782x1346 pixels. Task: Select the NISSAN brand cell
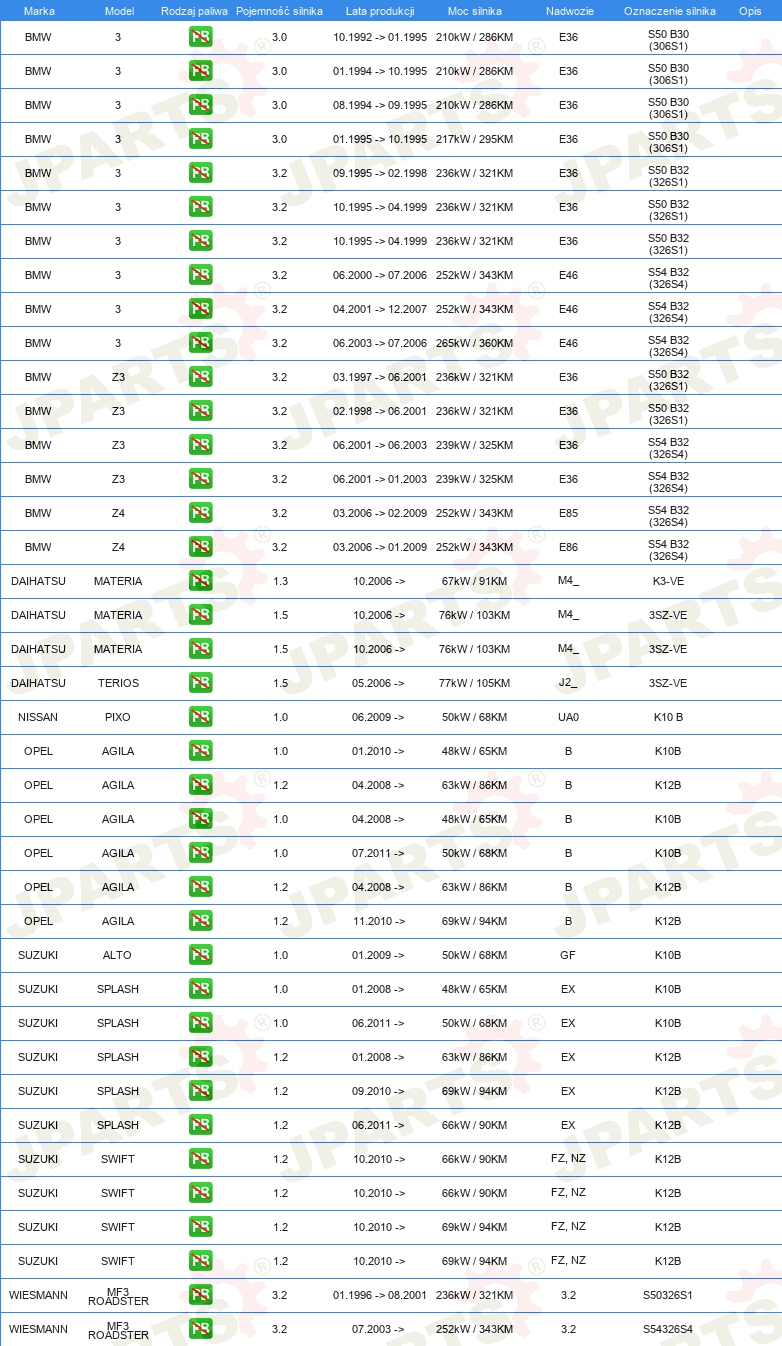(38, 717)
